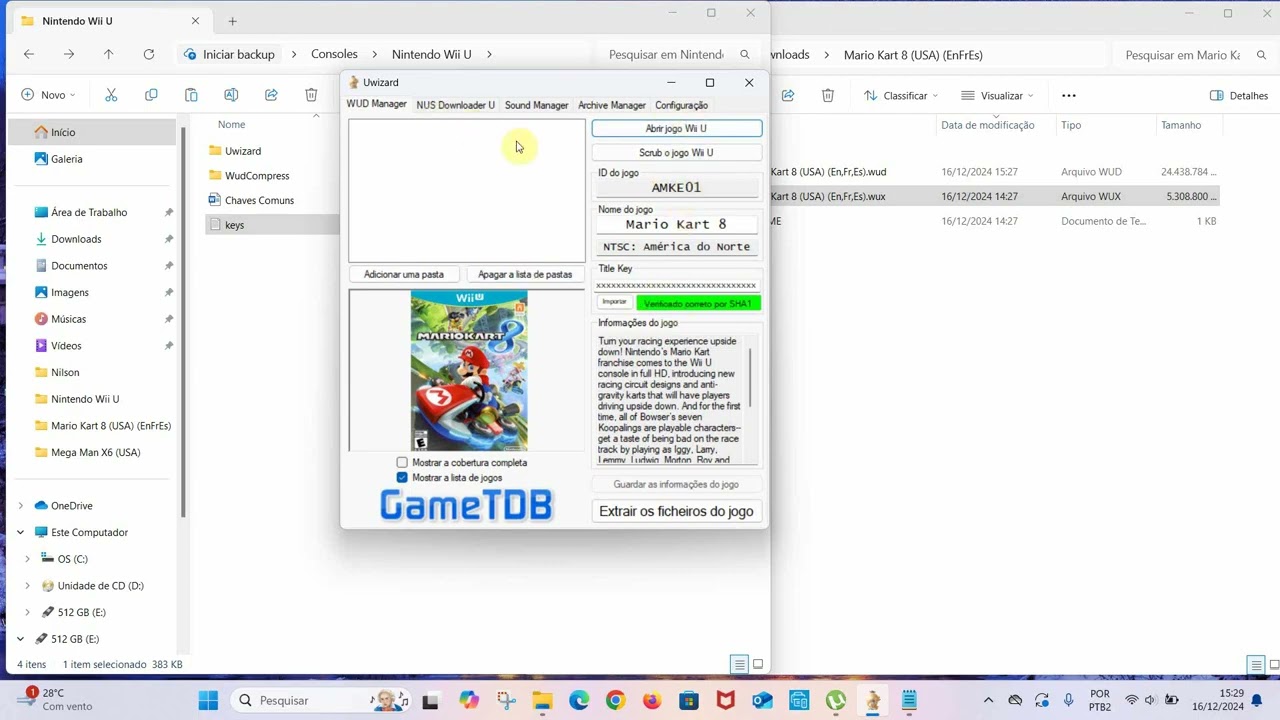The height and width of the screenshot is (720, 1280).
Task: Open File Explorer taskbar icon
Action: pos(542,700)
